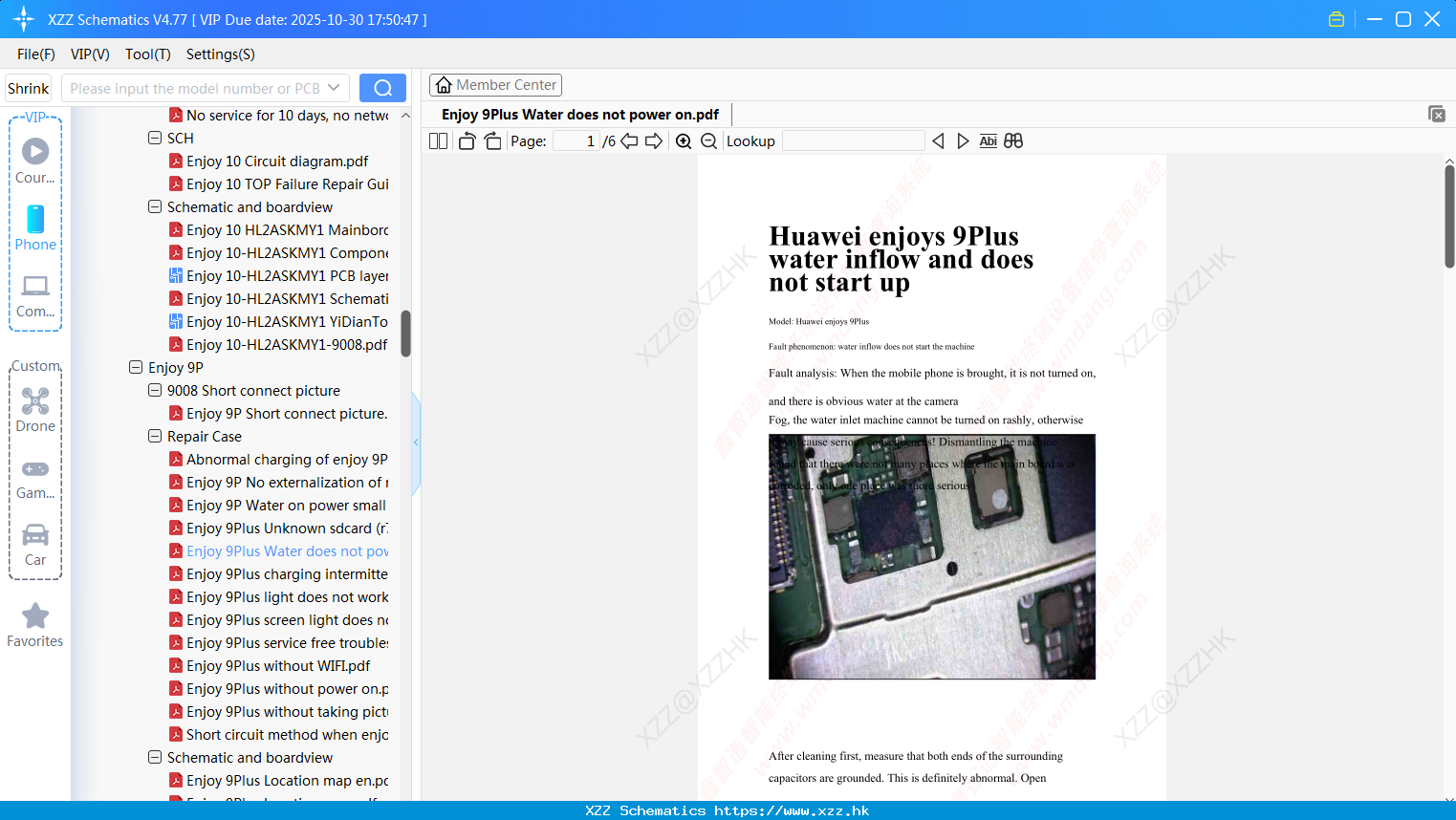1456x820 pixels.
Task: Open Favorites star icon
Action: pyautogui.click(x=35, y=625)
